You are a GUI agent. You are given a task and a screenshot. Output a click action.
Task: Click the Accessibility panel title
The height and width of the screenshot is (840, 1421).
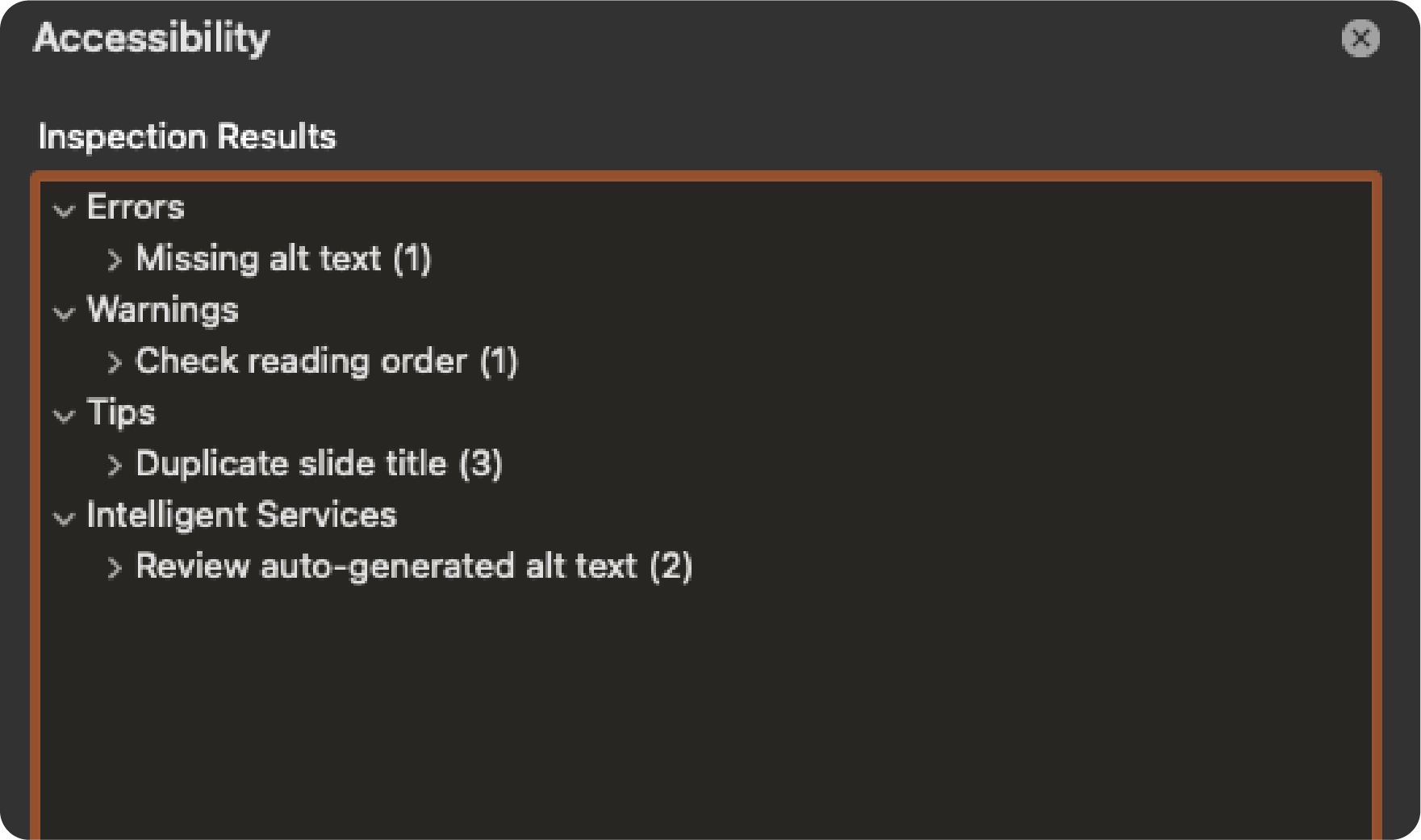(x=152, y=38)
